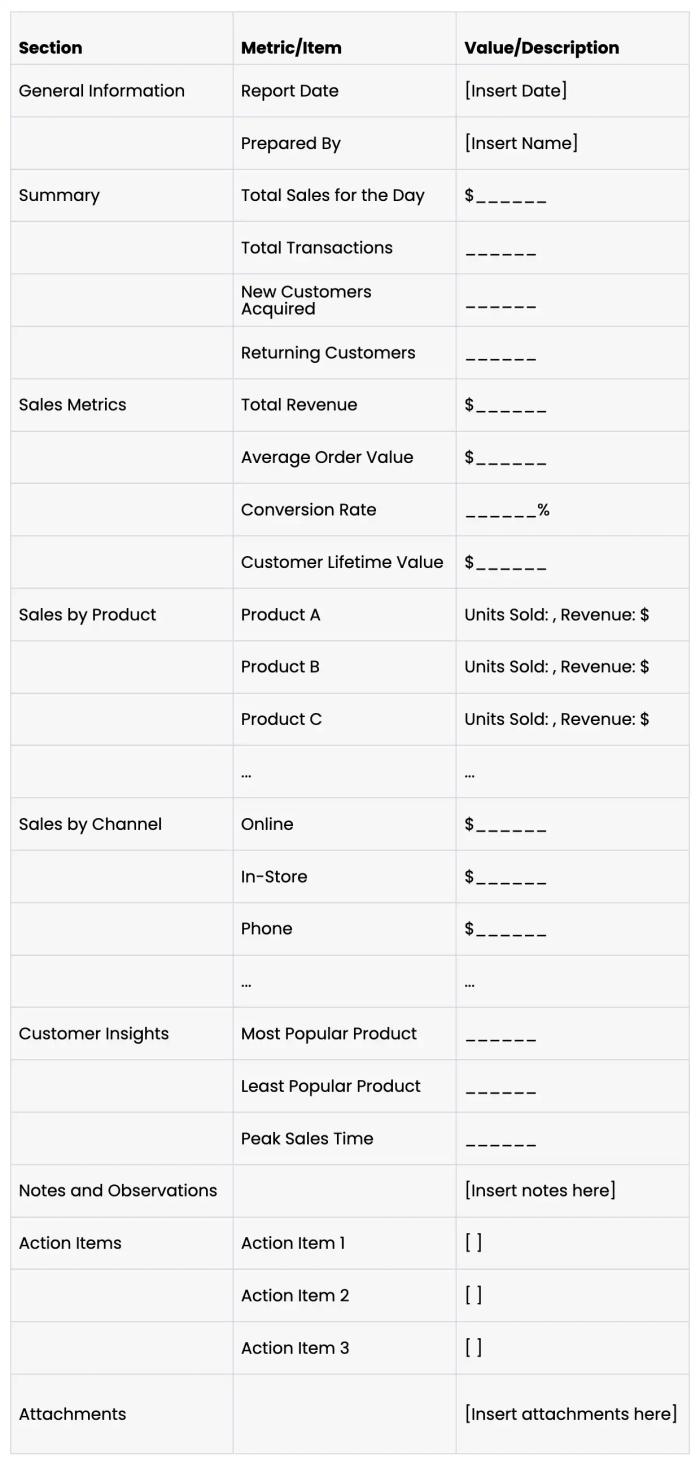Click the Action Item 3 checkbox brackets
Viewport: 700px width, 1469px height.
473,1347
